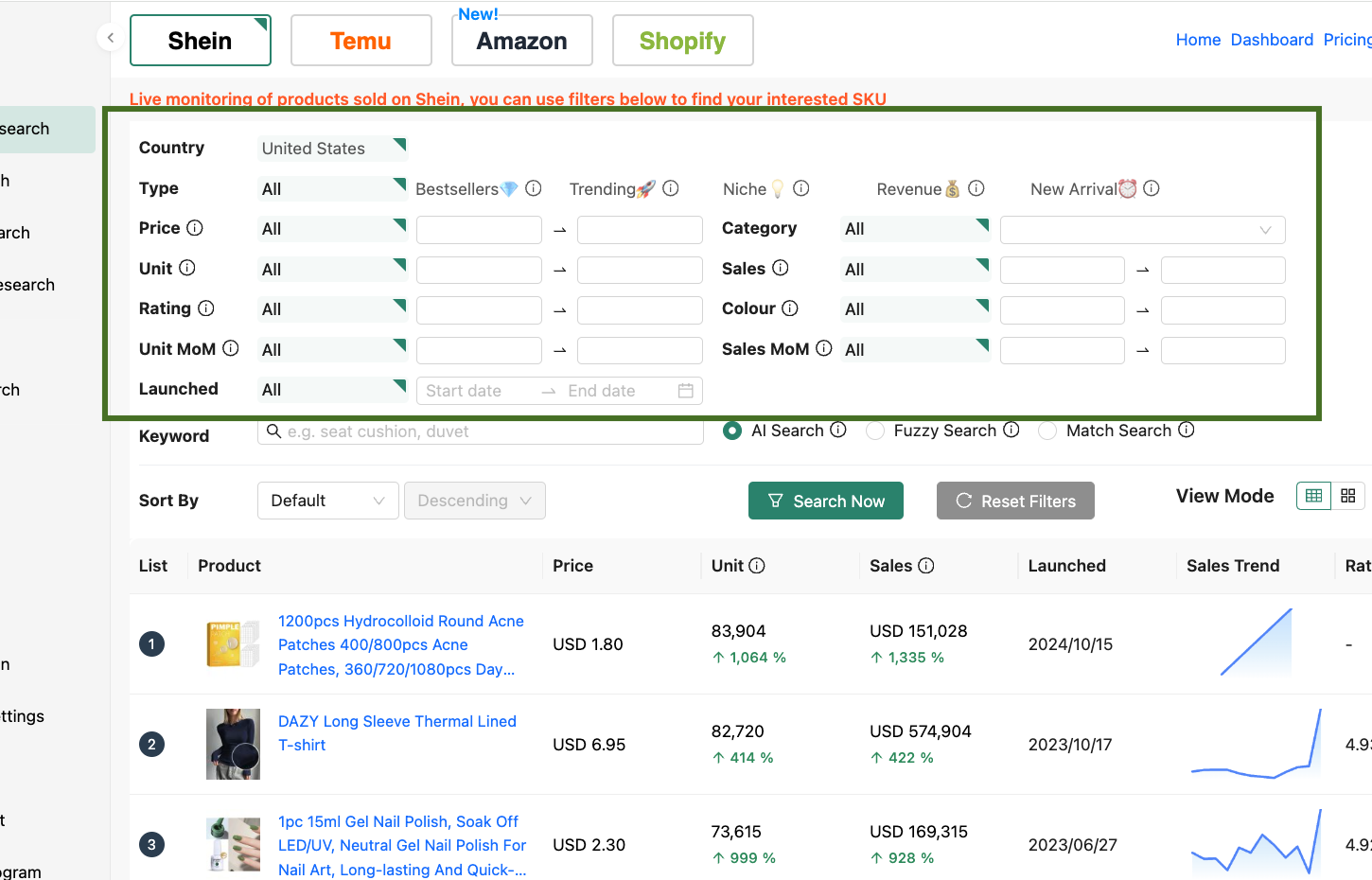This screenshot has width=1372, height=880.
Task: Switch to grid view mode icon
Action: 1348,496
